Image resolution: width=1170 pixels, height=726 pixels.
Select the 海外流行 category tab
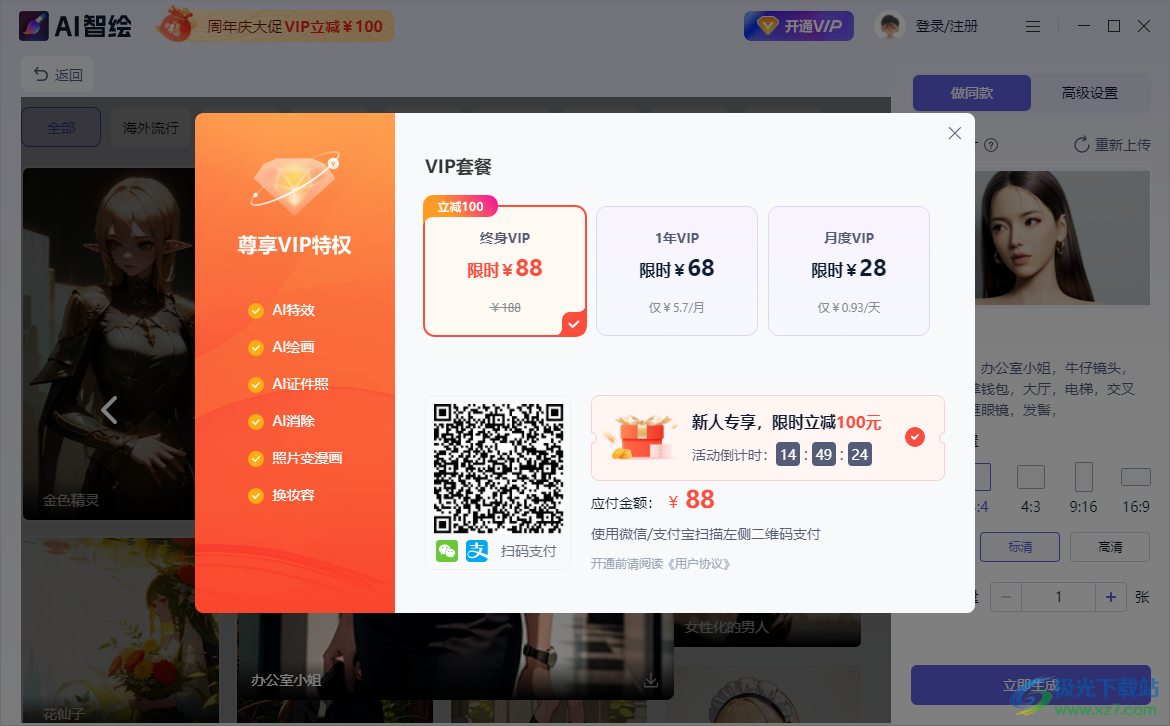[150, 127]
